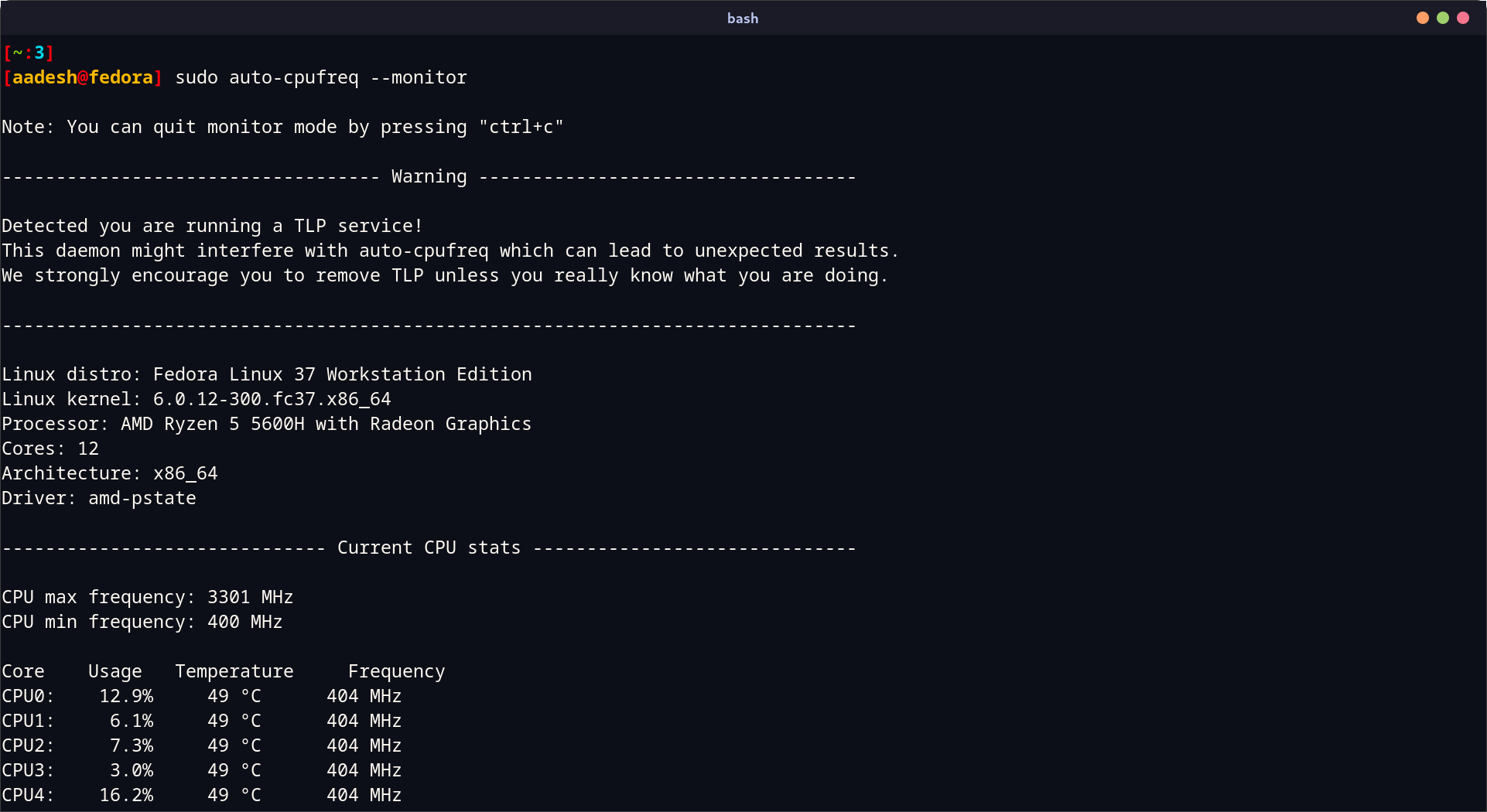The height and width of the screenshot is (812, 1487).
Task: Click the CPU4 frequency value
Action: [363, 795]
